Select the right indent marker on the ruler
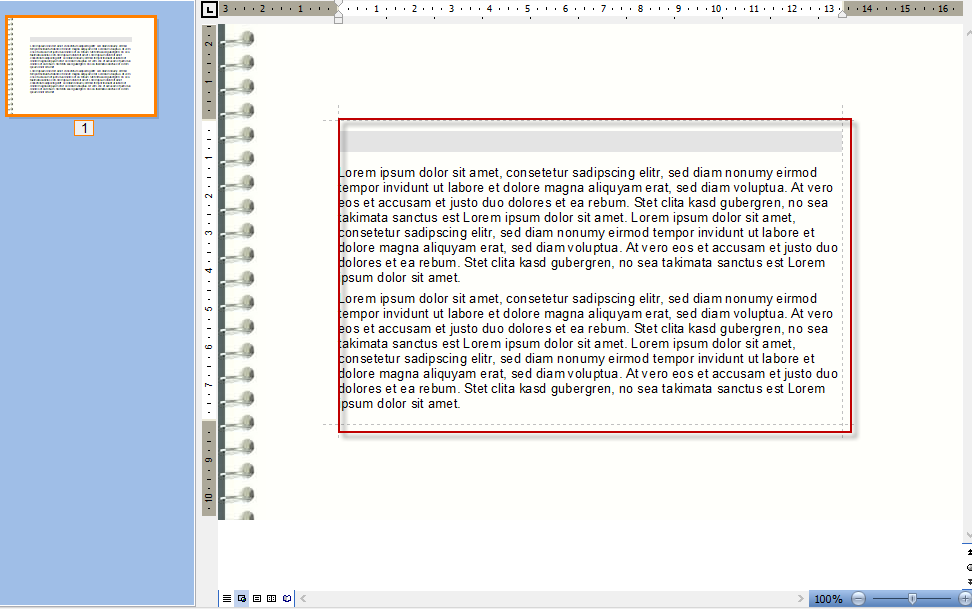 842,13
